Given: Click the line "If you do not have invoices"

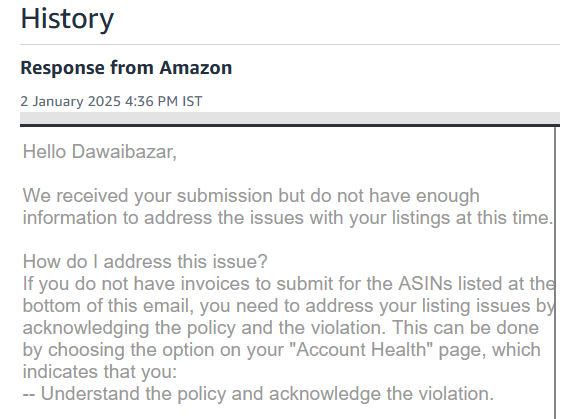Looking at the screenshot, I should (288, 283).
